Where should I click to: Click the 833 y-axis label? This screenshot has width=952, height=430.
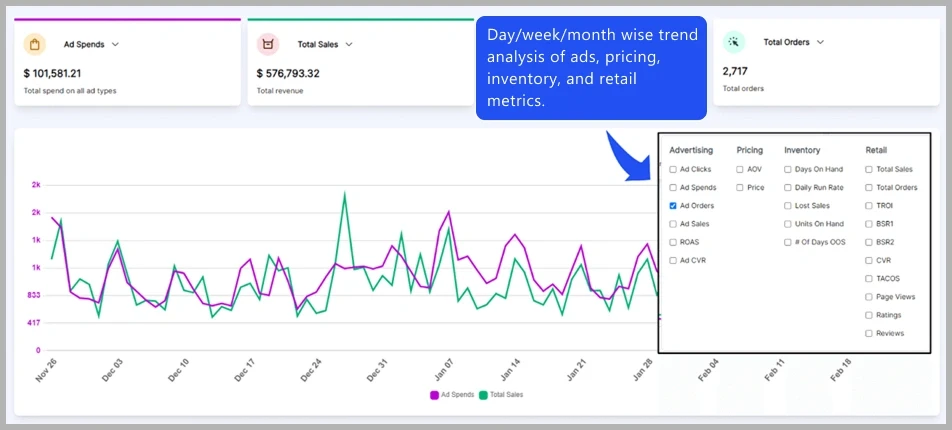click(x=34, y=295)
